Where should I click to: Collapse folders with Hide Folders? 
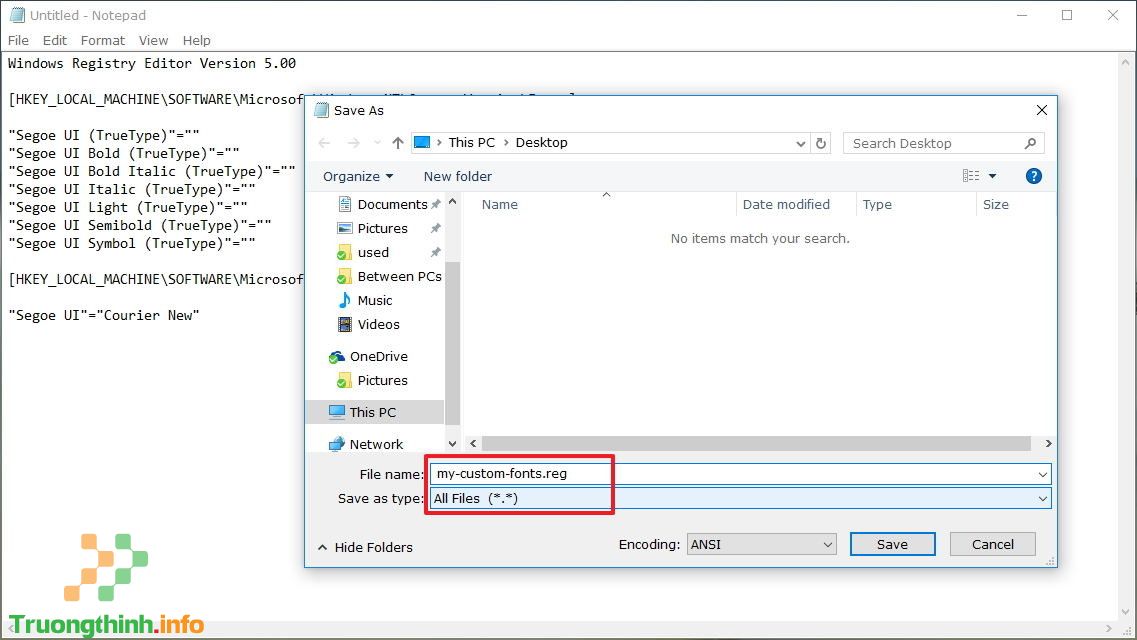point(365,547)
